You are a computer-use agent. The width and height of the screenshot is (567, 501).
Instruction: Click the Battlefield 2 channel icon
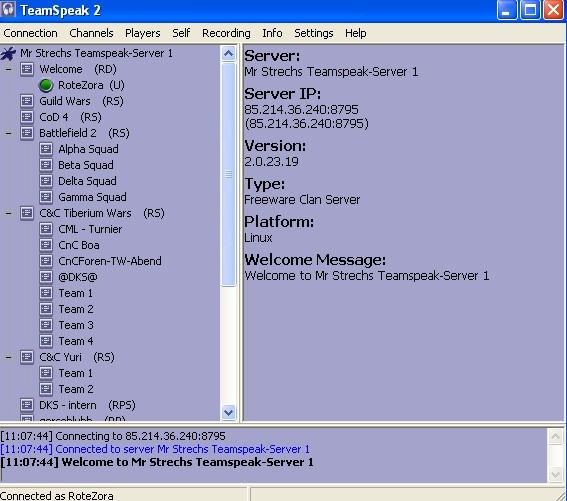coord(27,133)
